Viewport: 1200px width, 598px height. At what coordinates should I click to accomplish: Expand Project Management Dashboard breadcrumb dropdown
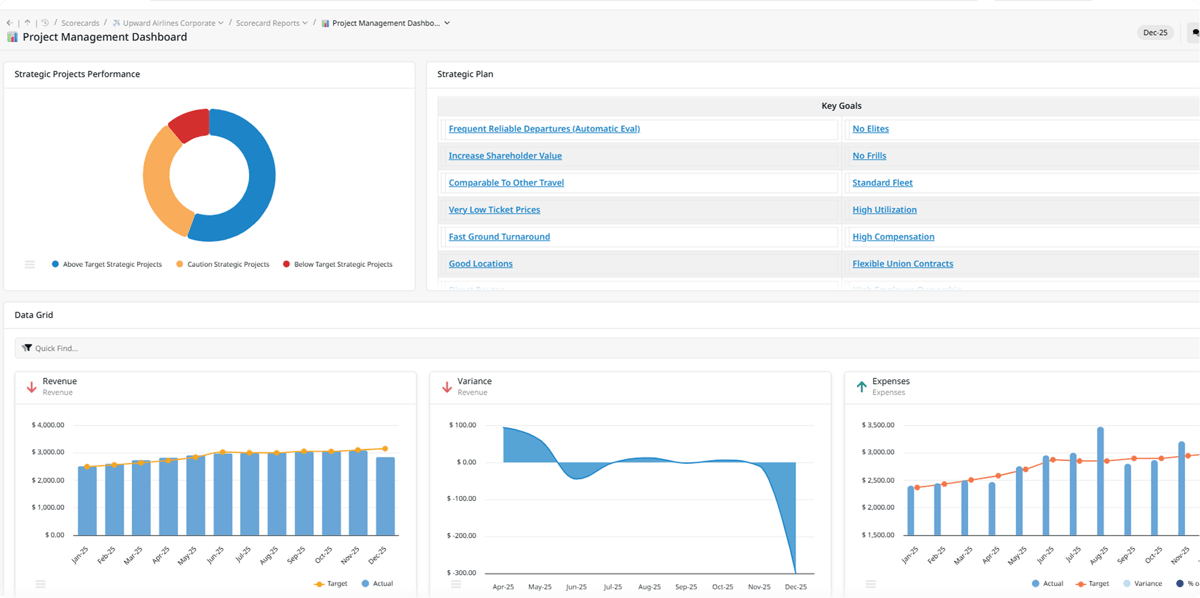coord(447,23)
